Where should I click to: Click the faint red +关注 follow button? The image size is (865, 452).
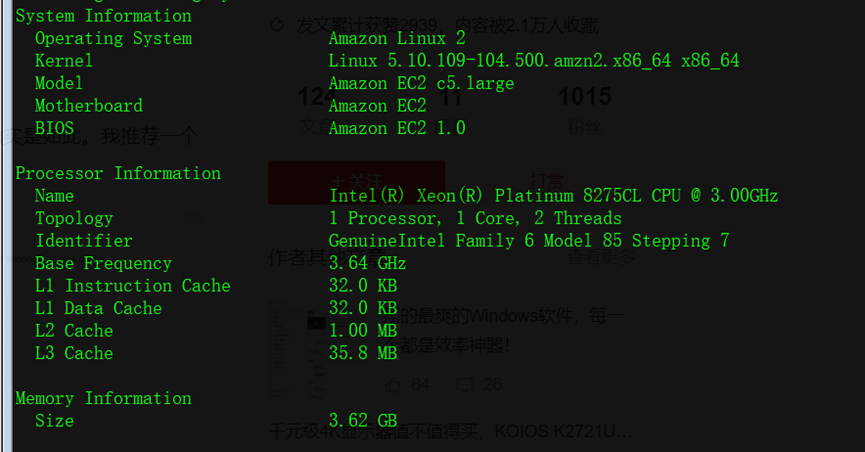[x=356, y=183]
